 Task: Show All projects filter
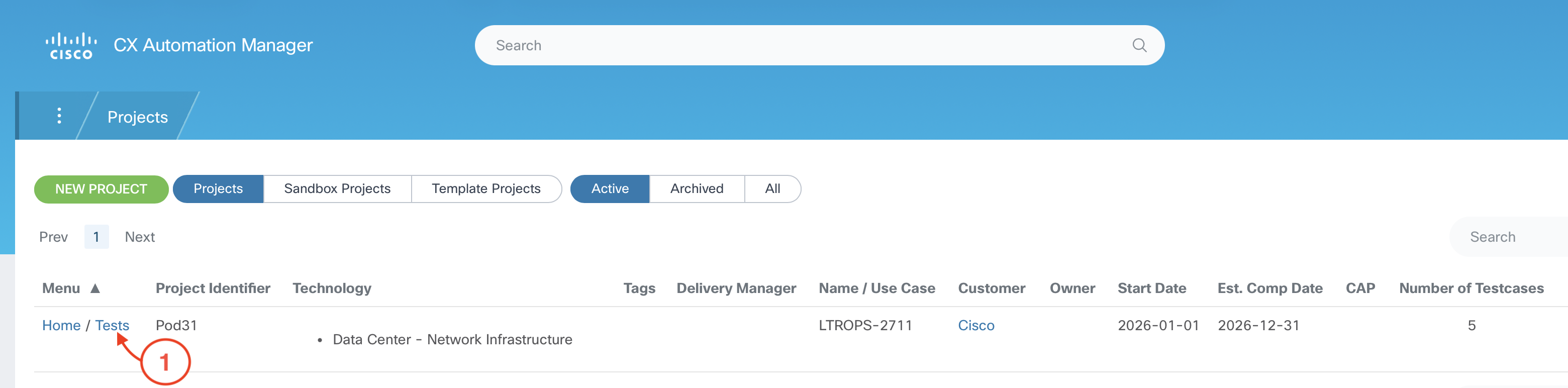click(772, 189)
